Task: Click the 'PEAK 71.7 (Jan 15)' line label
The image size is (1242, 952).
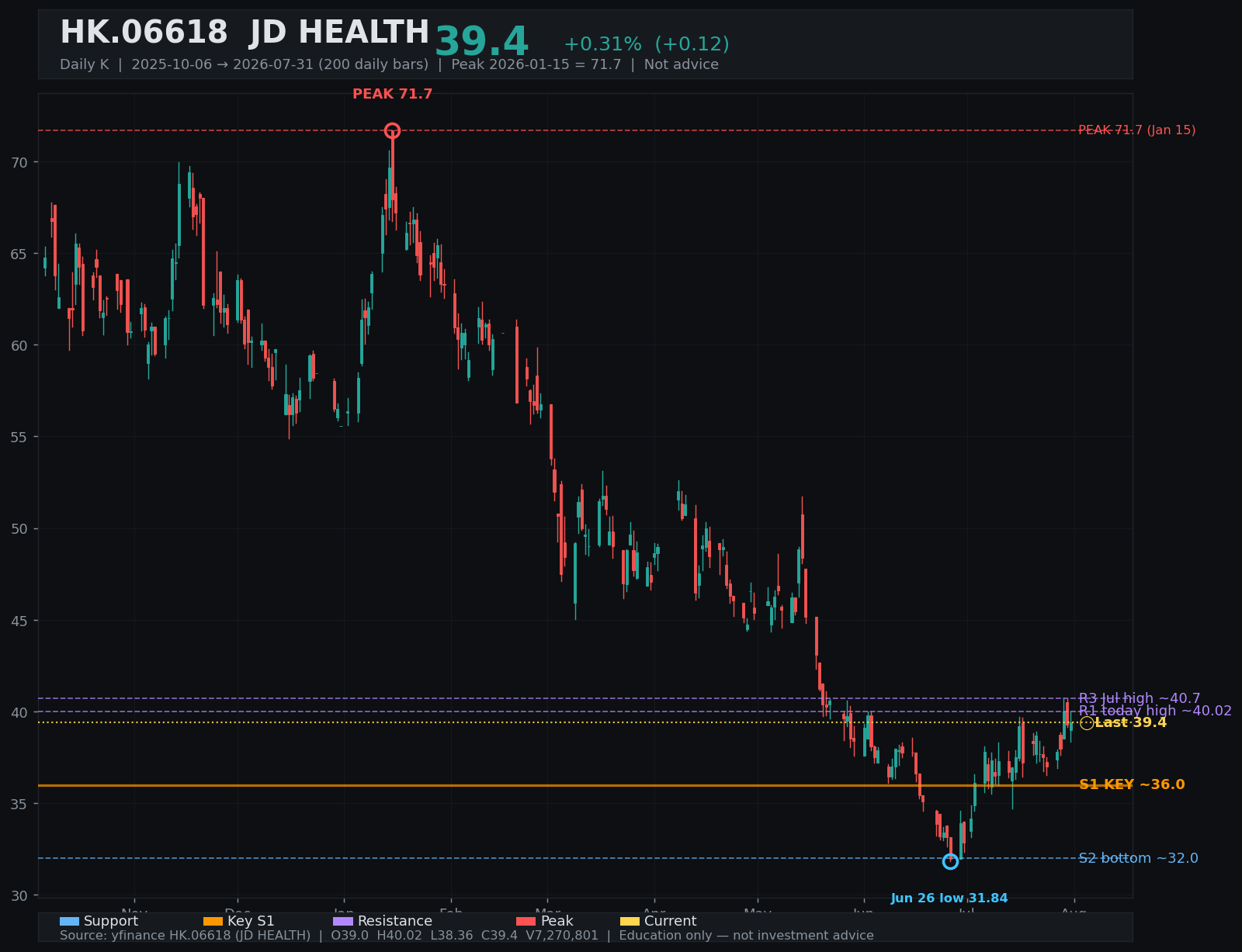Action: [1137, 130]
